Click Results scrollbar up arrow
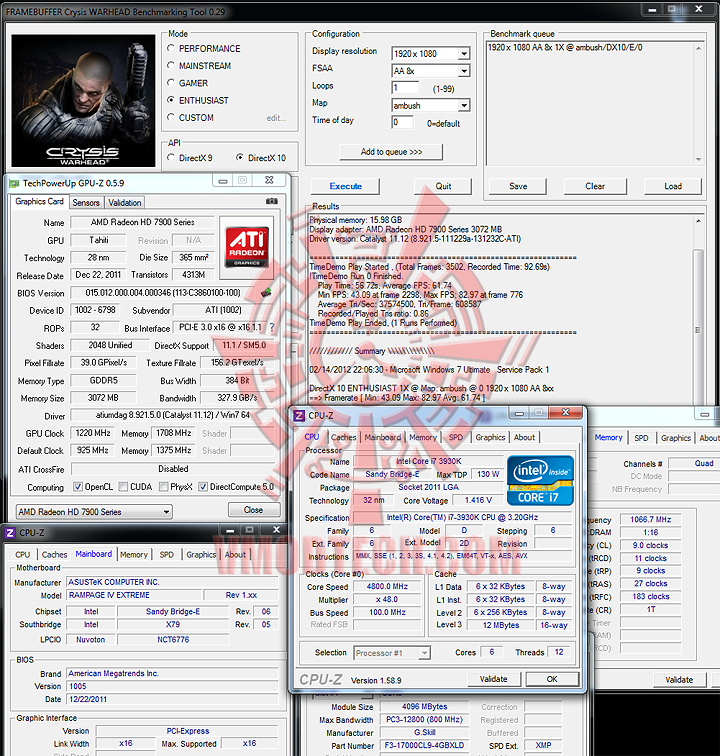This screenshot has width=720, height=756. pos(698,221)
